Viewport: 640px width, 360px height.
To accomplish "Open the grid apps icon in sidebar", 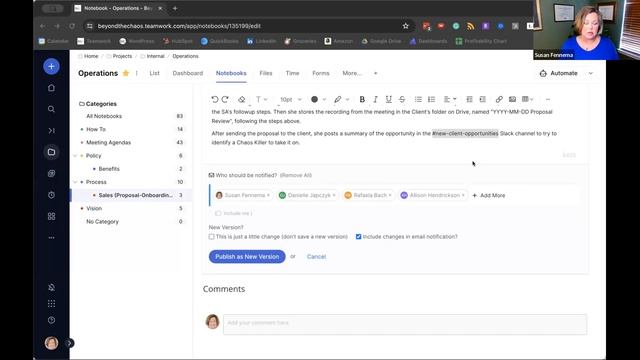I will [51, 216].
